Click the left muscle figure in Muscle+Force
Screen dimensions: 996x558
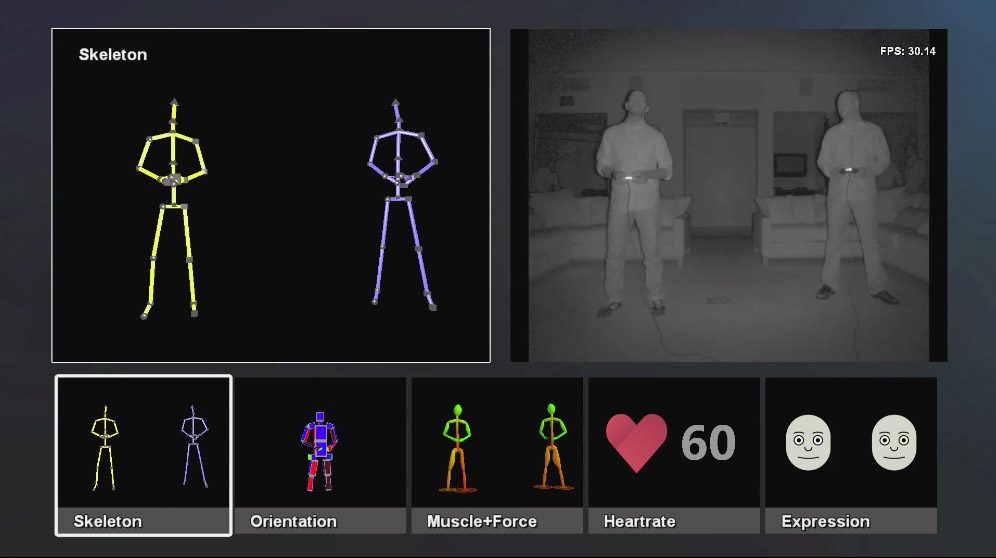point(457,449)
